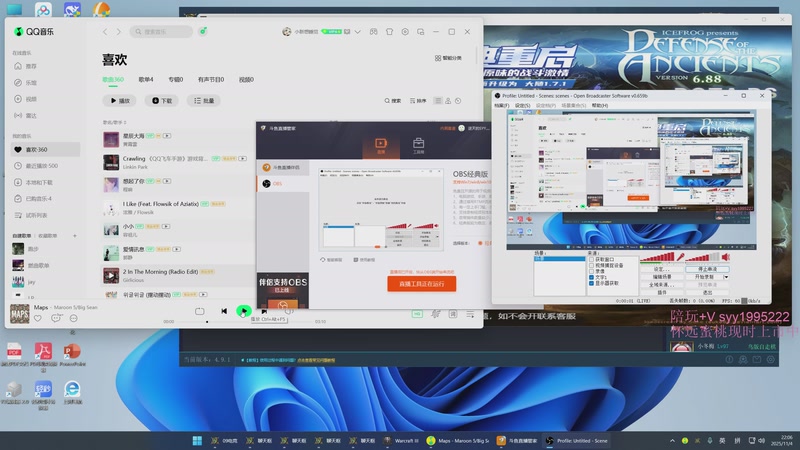Open the 帮助(H) menu in OBS

point(599,106)
